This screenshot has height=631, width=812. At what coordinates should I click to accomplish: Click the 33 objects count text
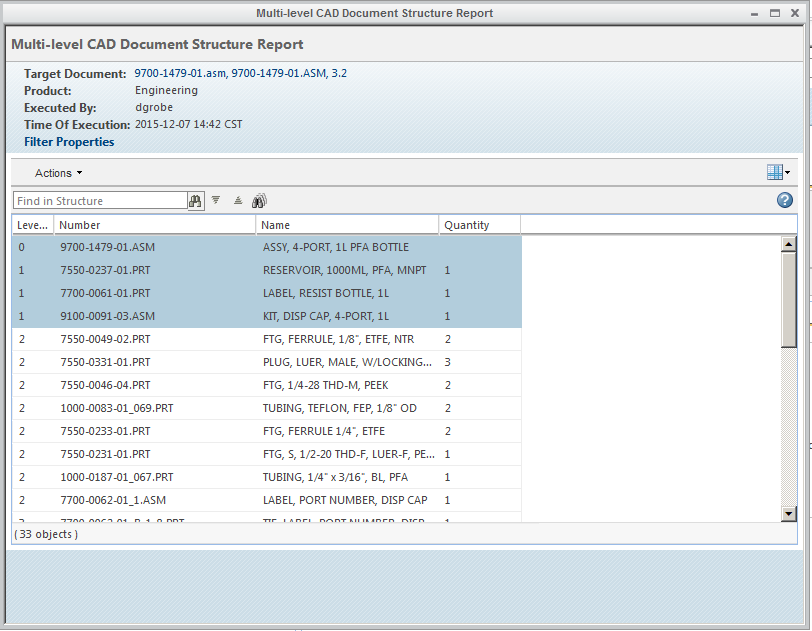(x=46, y=534)
